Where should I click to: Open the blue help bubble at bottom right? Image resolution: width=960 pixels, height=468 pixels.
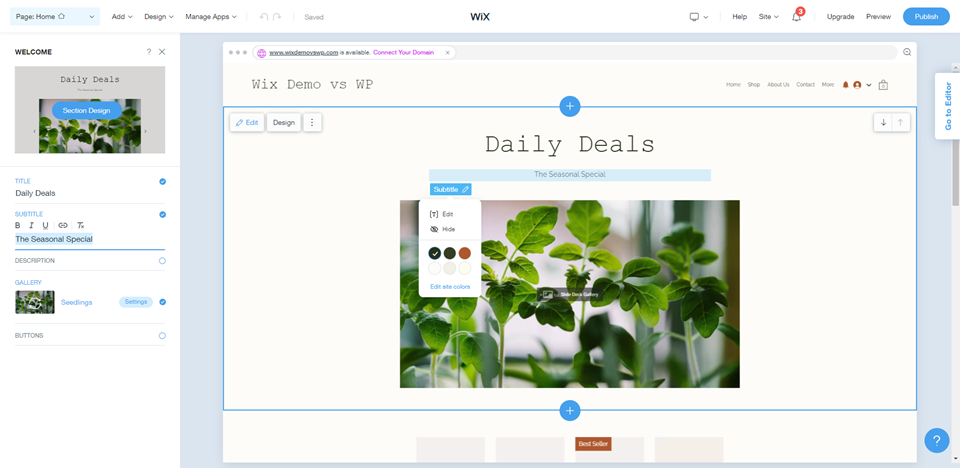[937, 440]
